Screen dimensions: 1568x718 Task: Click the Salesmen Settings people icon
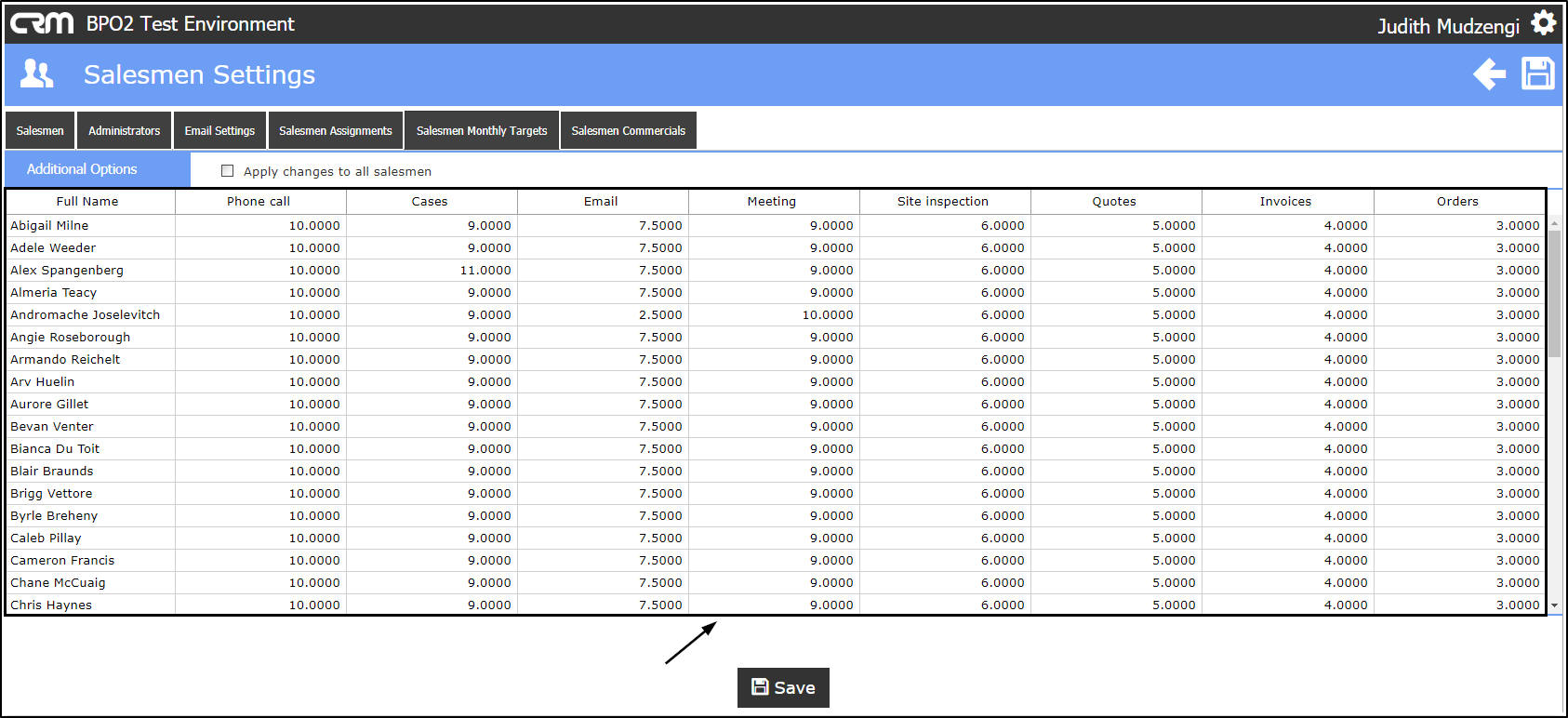pyautogui.click(x=37, y=74)
